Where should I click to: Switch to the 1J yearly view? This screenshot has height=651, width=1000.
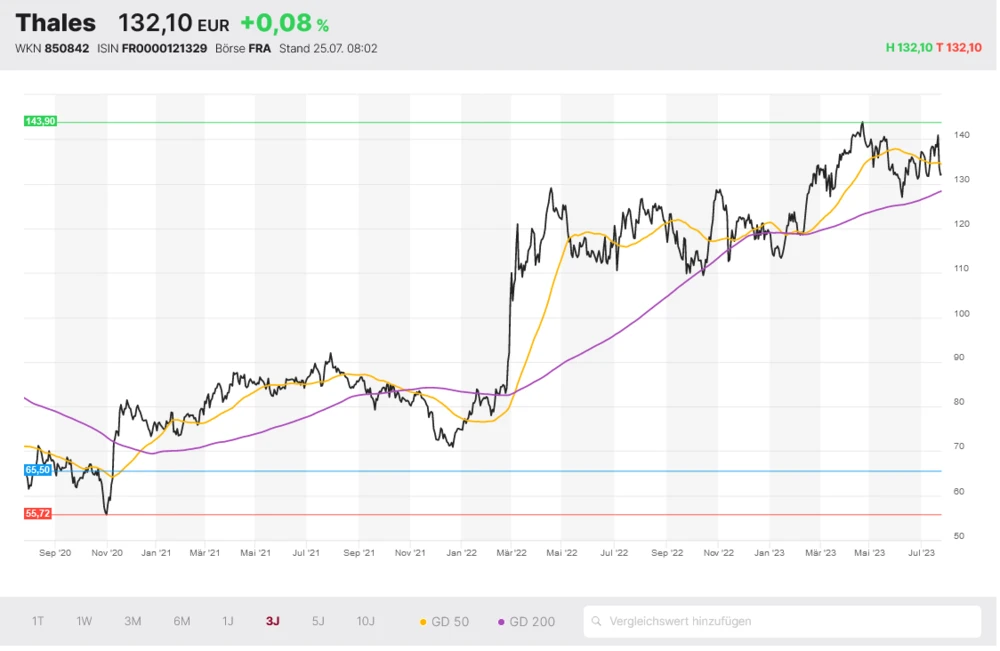tap(228, 621)
